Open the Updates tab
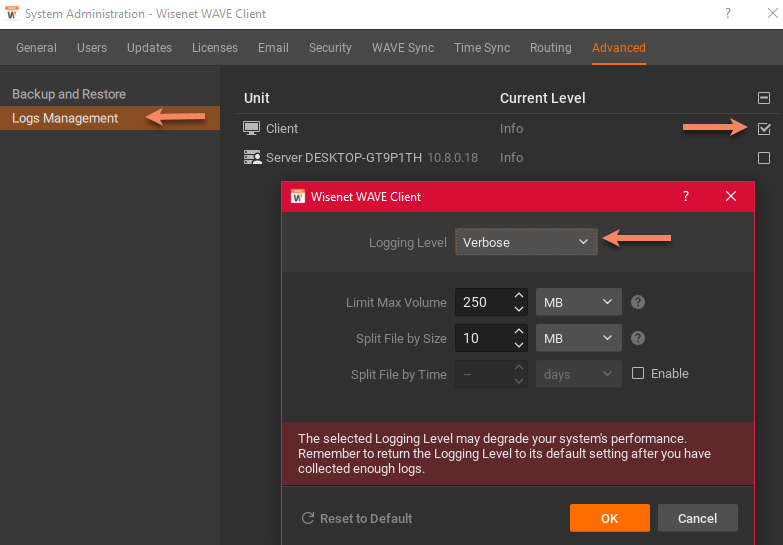 (149, 47)
